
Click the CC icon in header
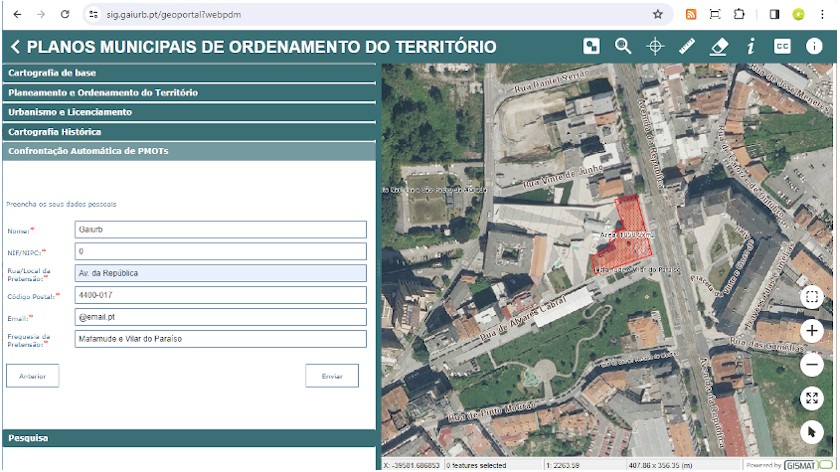pyautogui.click(x=782, y=46)
